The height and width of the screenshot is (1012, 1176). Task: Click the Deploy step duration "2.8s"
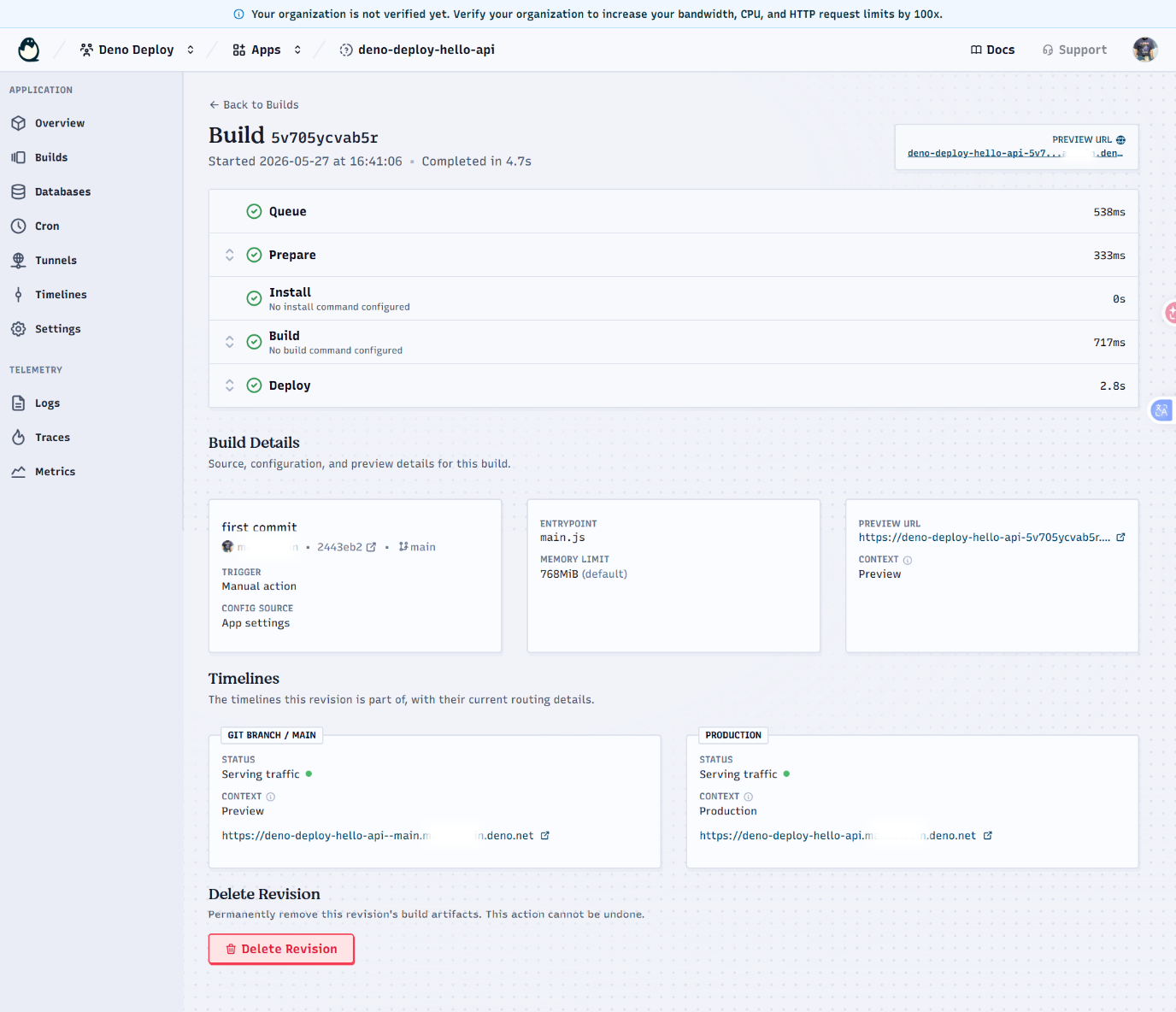pyautogui.click(x=1113, y=386)
